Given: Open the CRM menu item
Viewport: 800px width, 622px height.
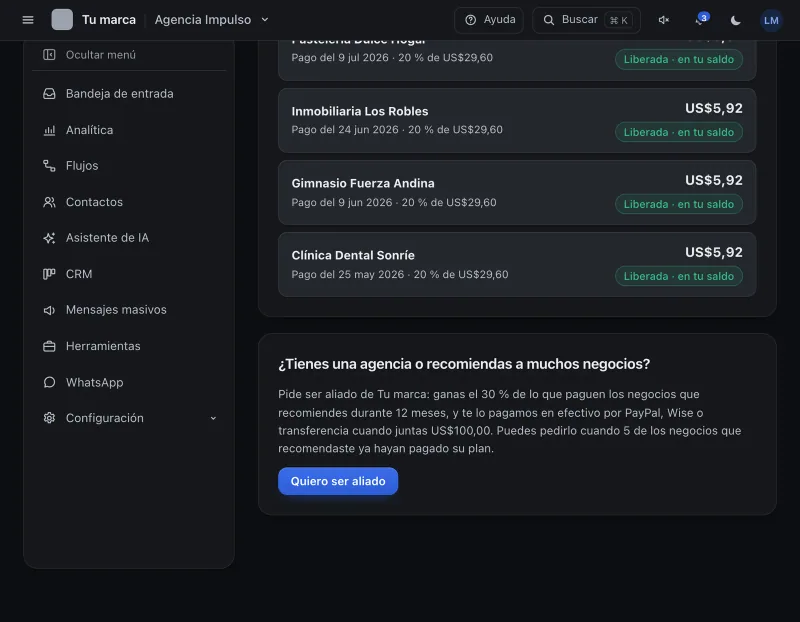Looking at the screenshot, I should point(129,274).
